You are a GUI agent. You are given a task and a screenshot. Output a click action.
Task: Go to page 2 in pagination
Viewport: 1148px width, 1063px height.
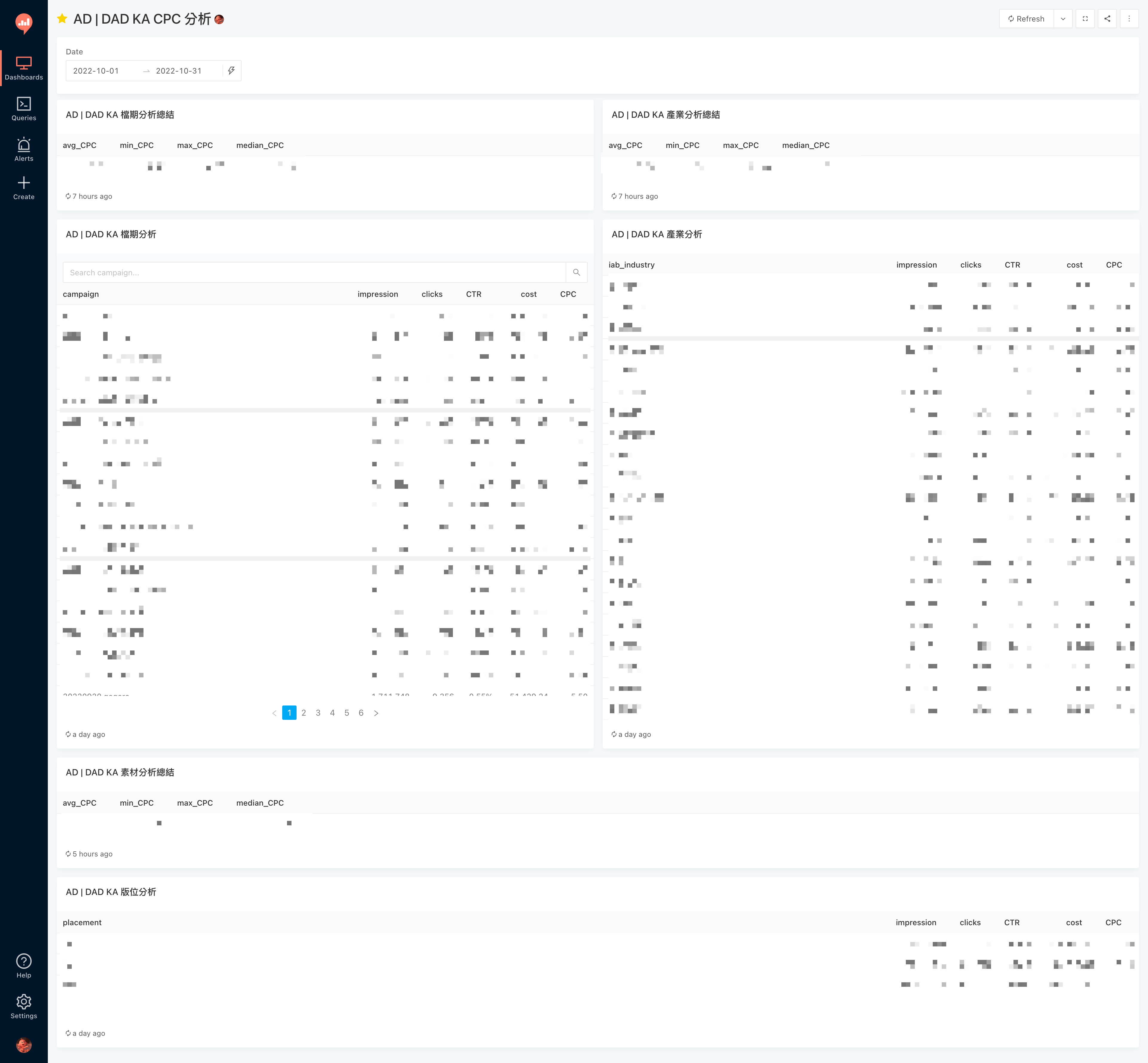[304, 713]
